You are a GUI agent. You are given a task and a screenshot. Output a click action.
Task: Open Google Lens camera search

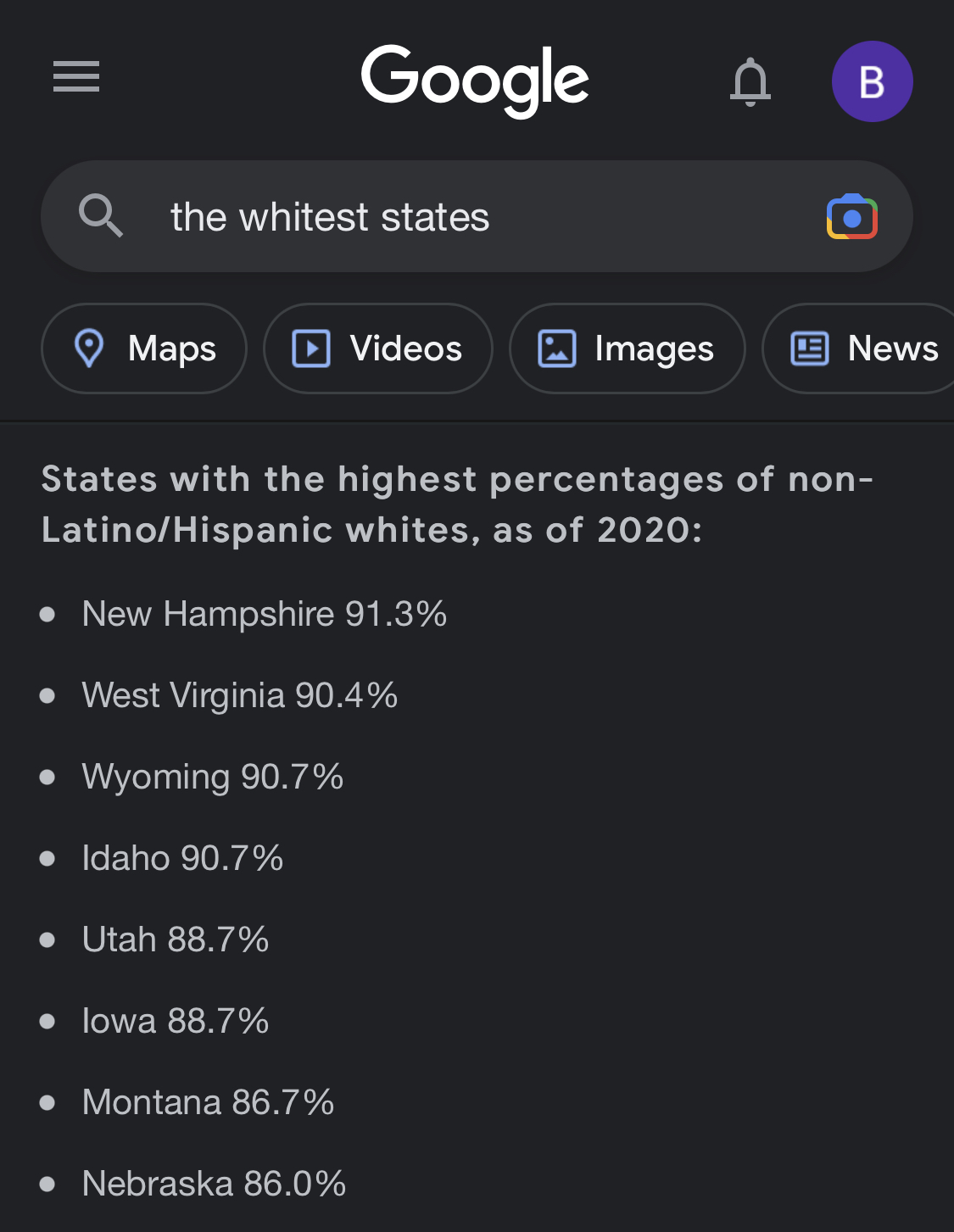[x=851, y=217]
